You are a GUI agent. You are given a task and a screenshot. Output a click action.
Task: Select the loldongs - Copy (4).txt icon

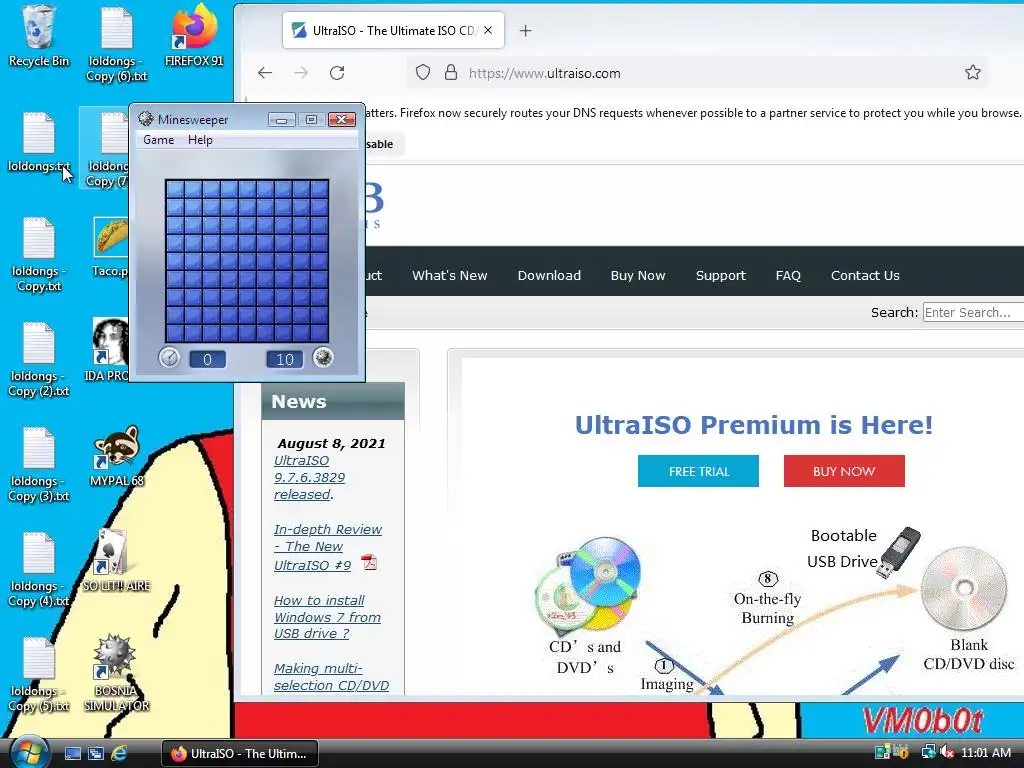[x=39, y=569]
